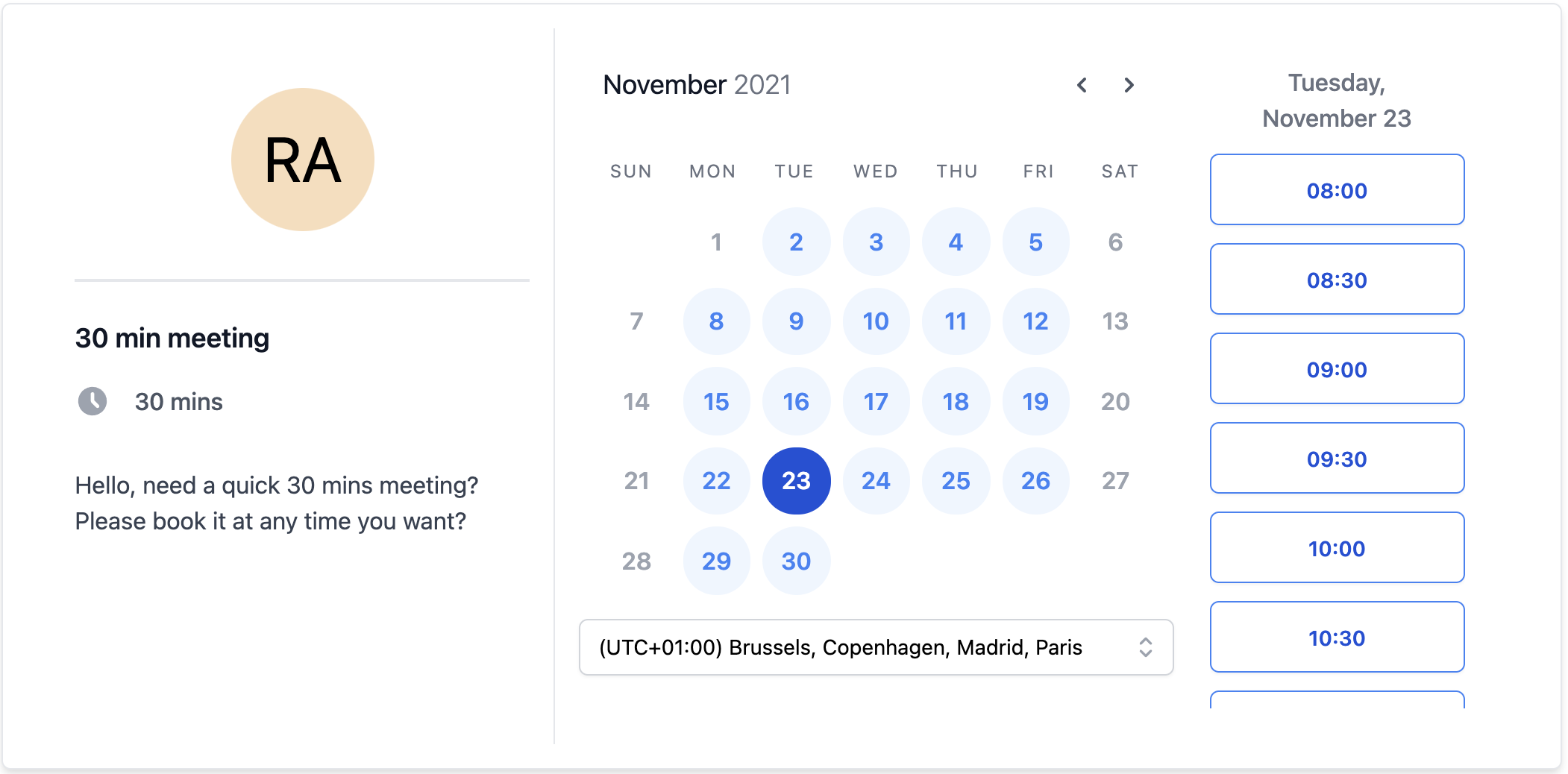Click the RA avatar circle
Image resolution: width=1568 pixels, height=774 pixels.
[x=302, y=160]
